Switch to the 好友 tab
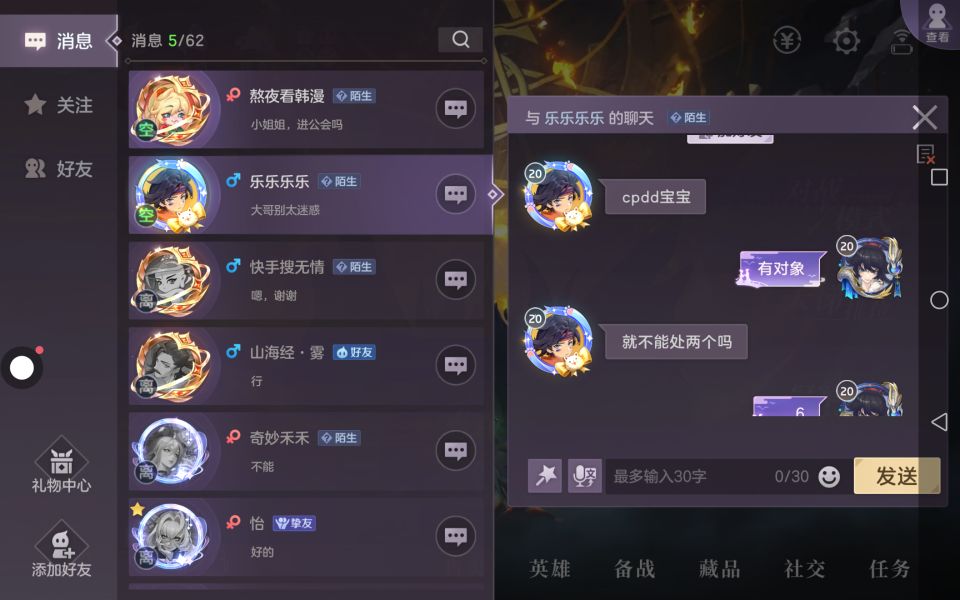960x600 pixels. pos(59,168)
